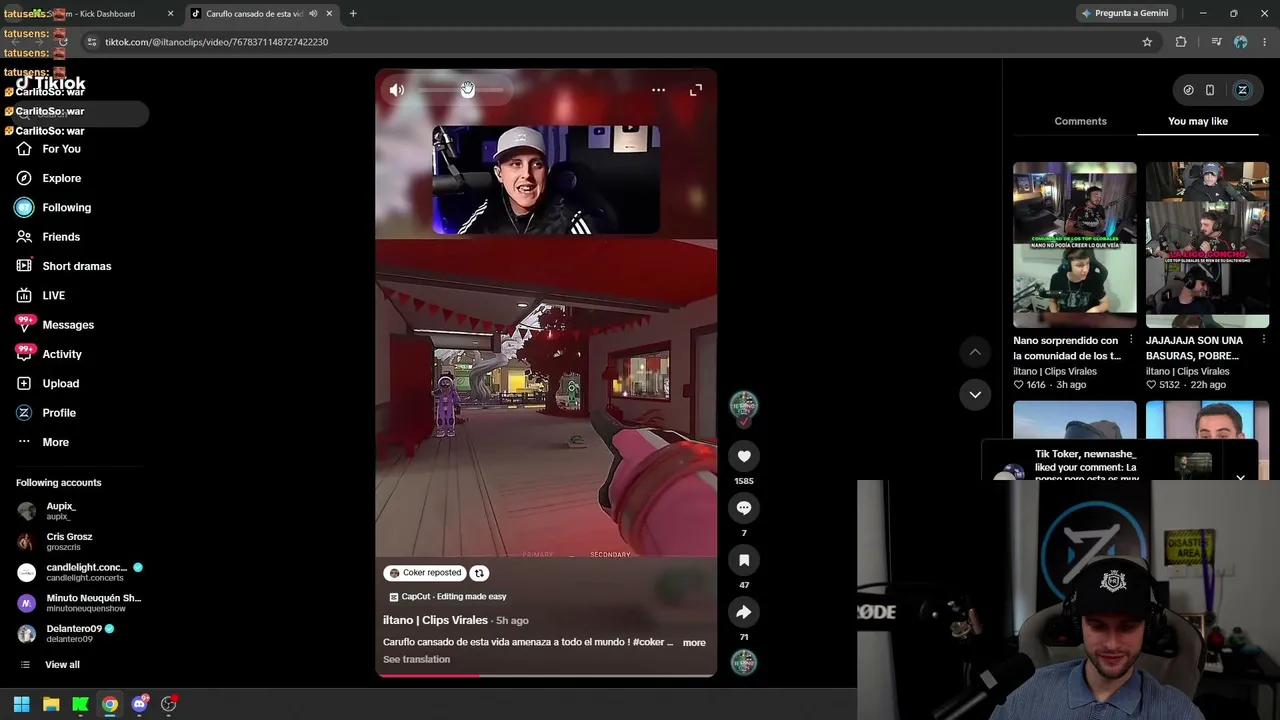Open Chrome media controls icon

pos(1216,42)
